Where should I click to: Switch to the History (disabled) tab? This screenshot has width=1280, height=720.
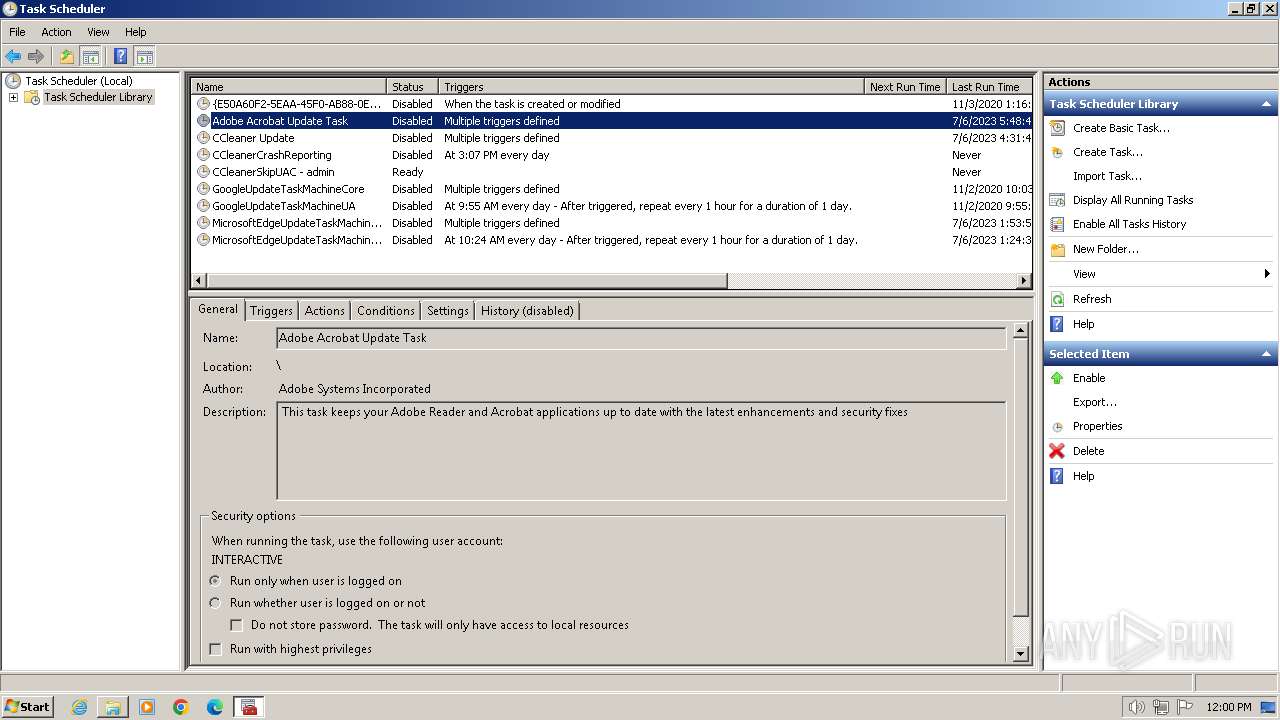527,311
